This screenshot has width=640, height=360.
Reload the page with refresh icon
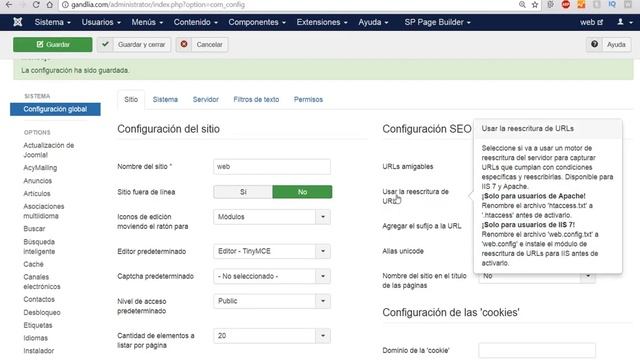tap(36, 5)
